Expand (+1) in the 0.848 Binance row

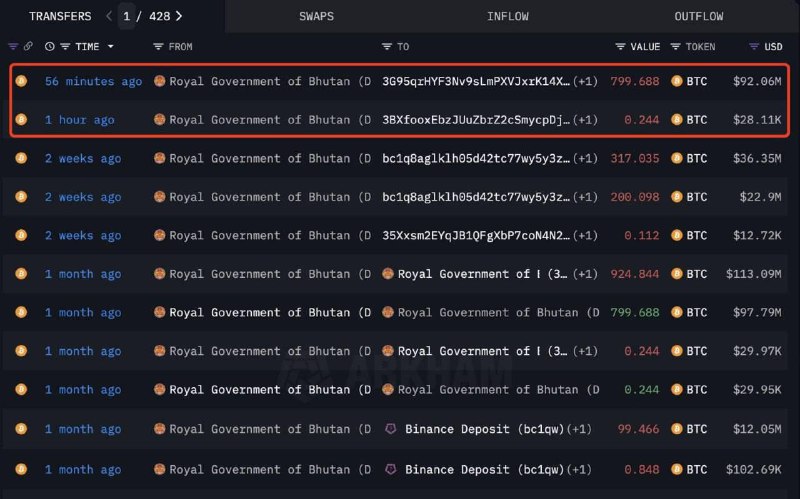click(x=579, y=469)
